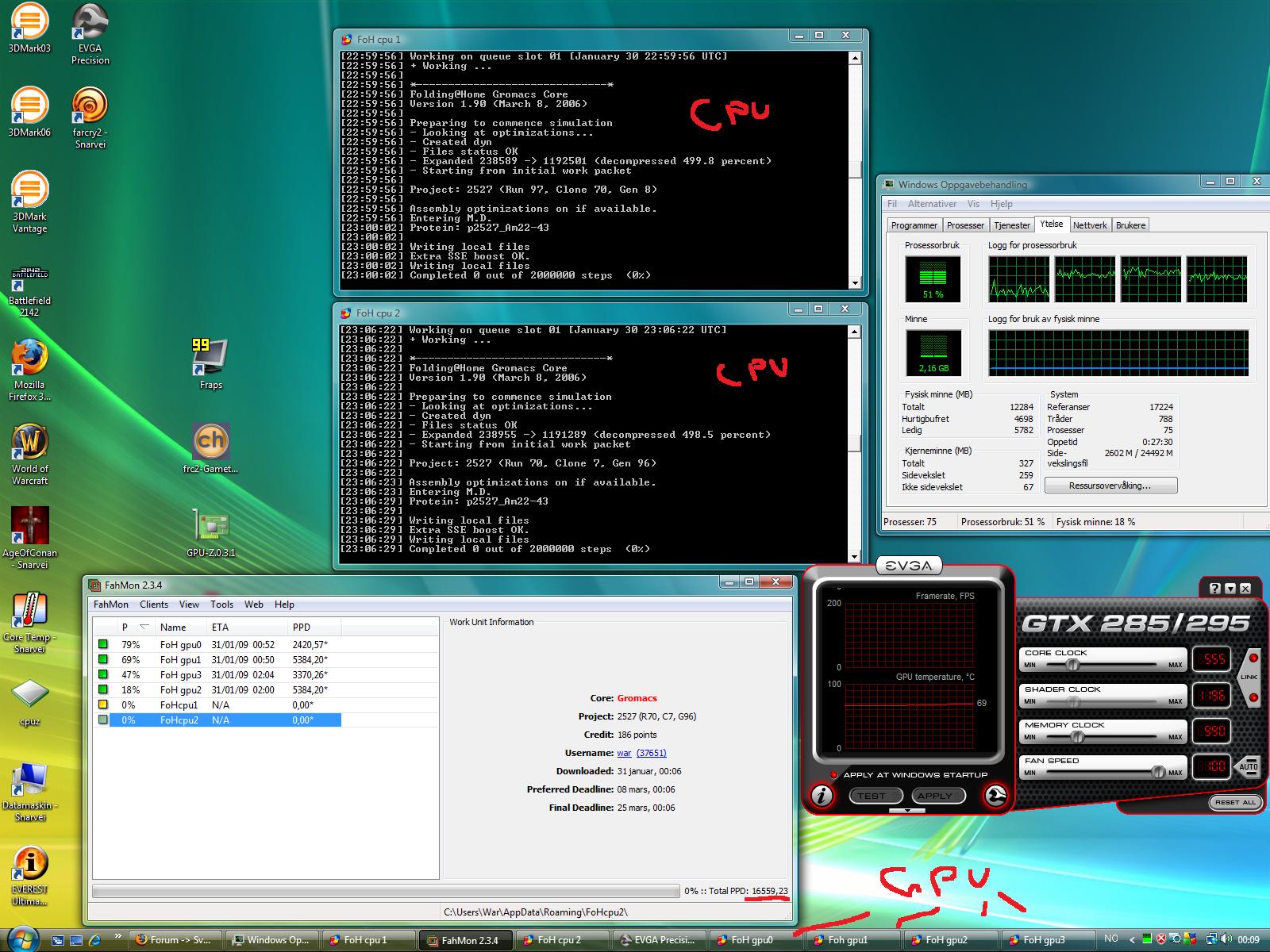Image resolution: width=1270 pixels, height=952 pixels.
Task: Expand hidden system tray icons arrow
Action: coord(1133,939)
